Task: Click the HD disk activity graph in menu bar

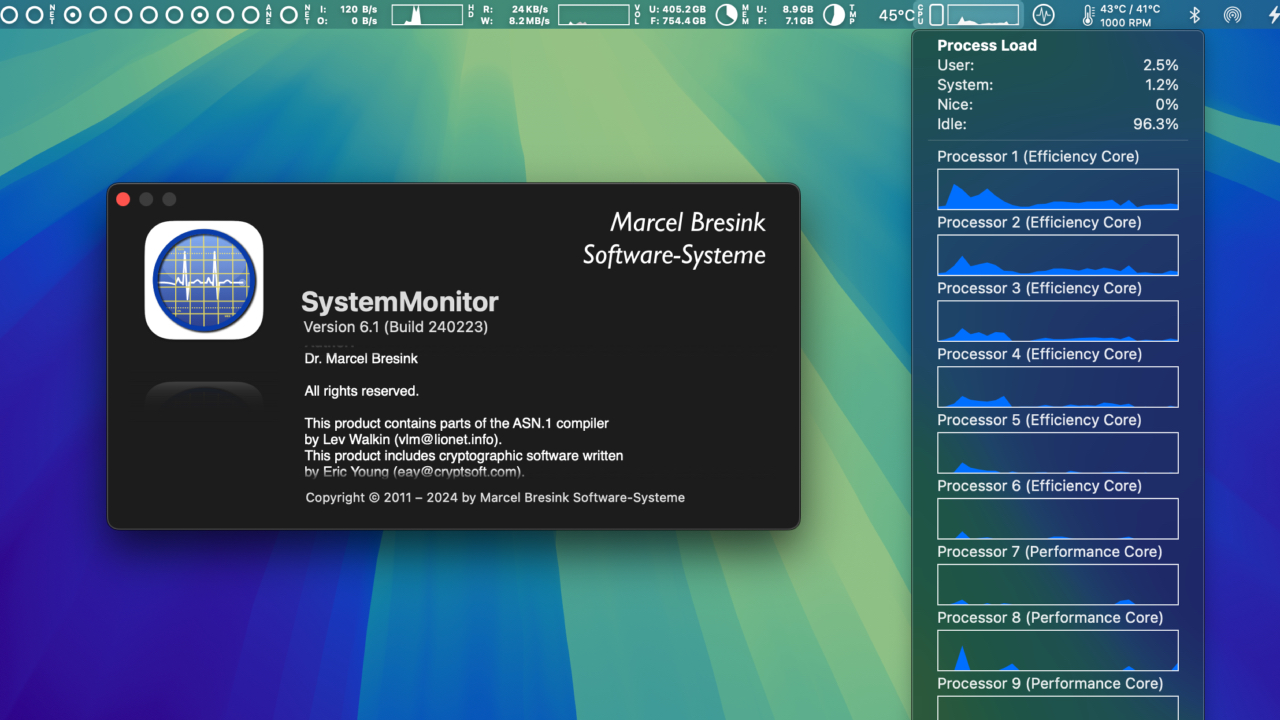Action: [593, 15]
